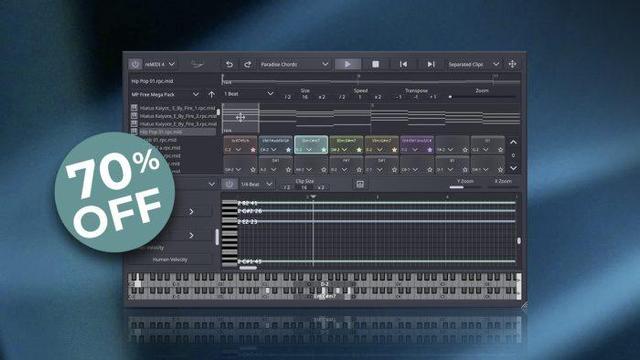Viewport: 640px width, 360px height.
Task: Click the redo arrow icon
Action: (x=247, y=64)
